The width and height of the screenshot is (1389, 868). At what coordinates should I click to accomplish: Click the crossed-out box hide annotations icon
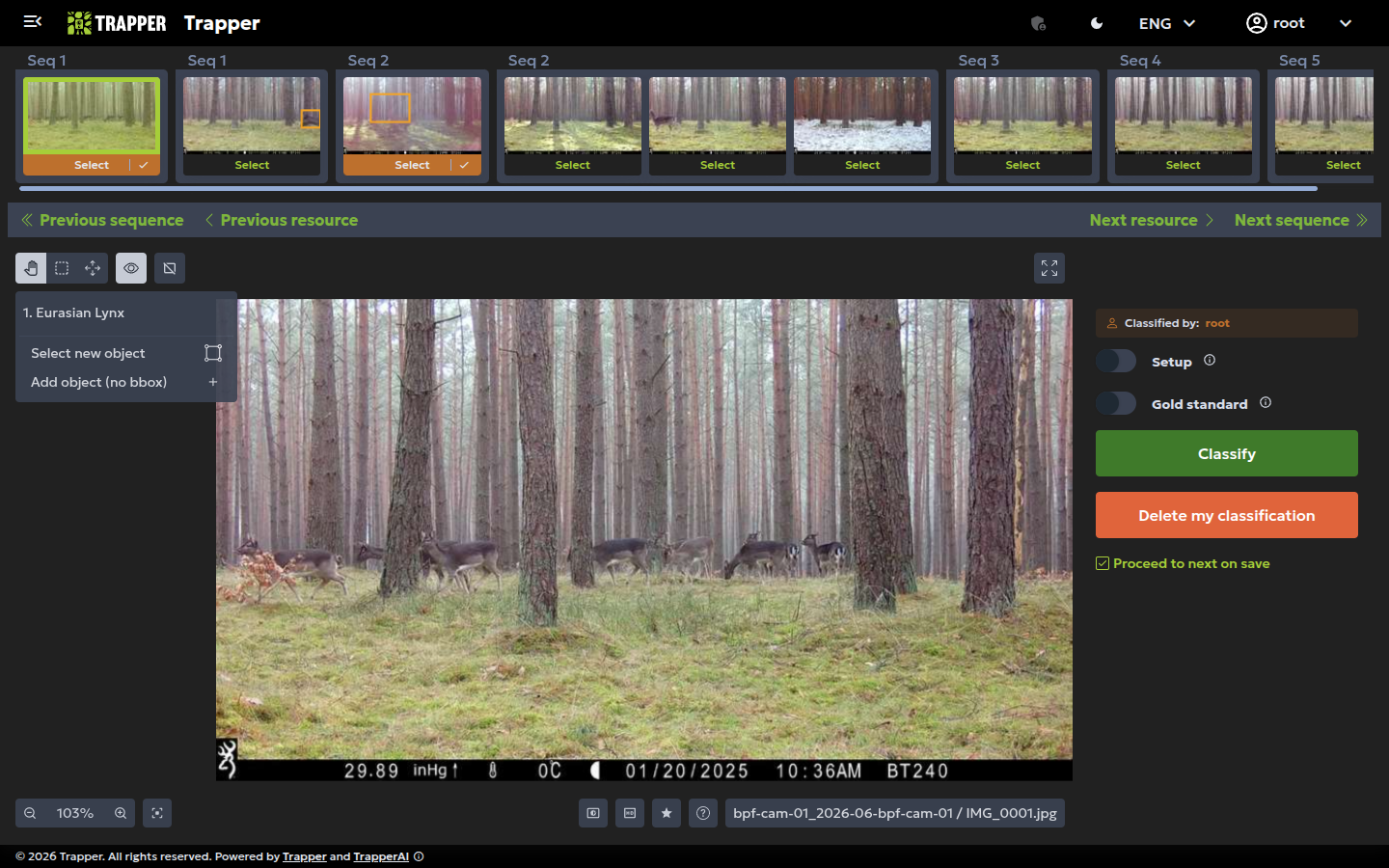click(170, 268)
